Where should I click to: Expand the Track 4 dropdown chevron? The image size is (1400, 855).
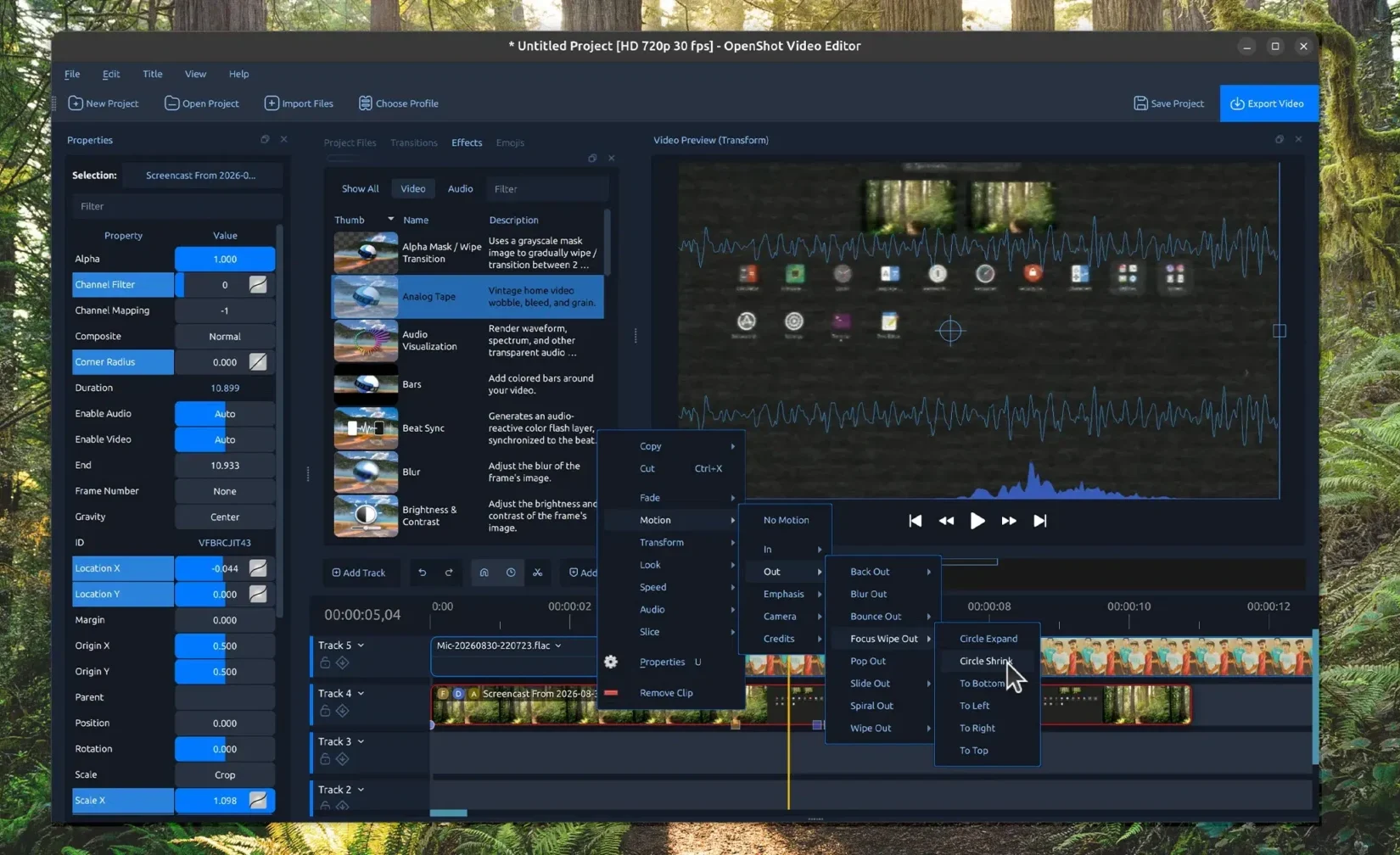361,694
